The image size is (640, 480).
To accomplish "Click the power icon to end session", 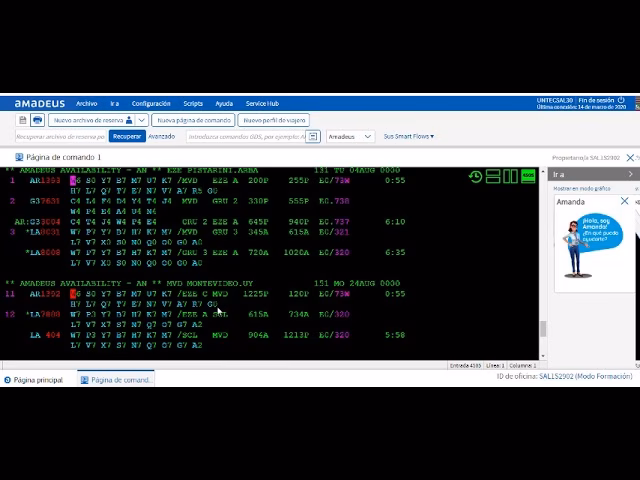I will click(621, 100).
